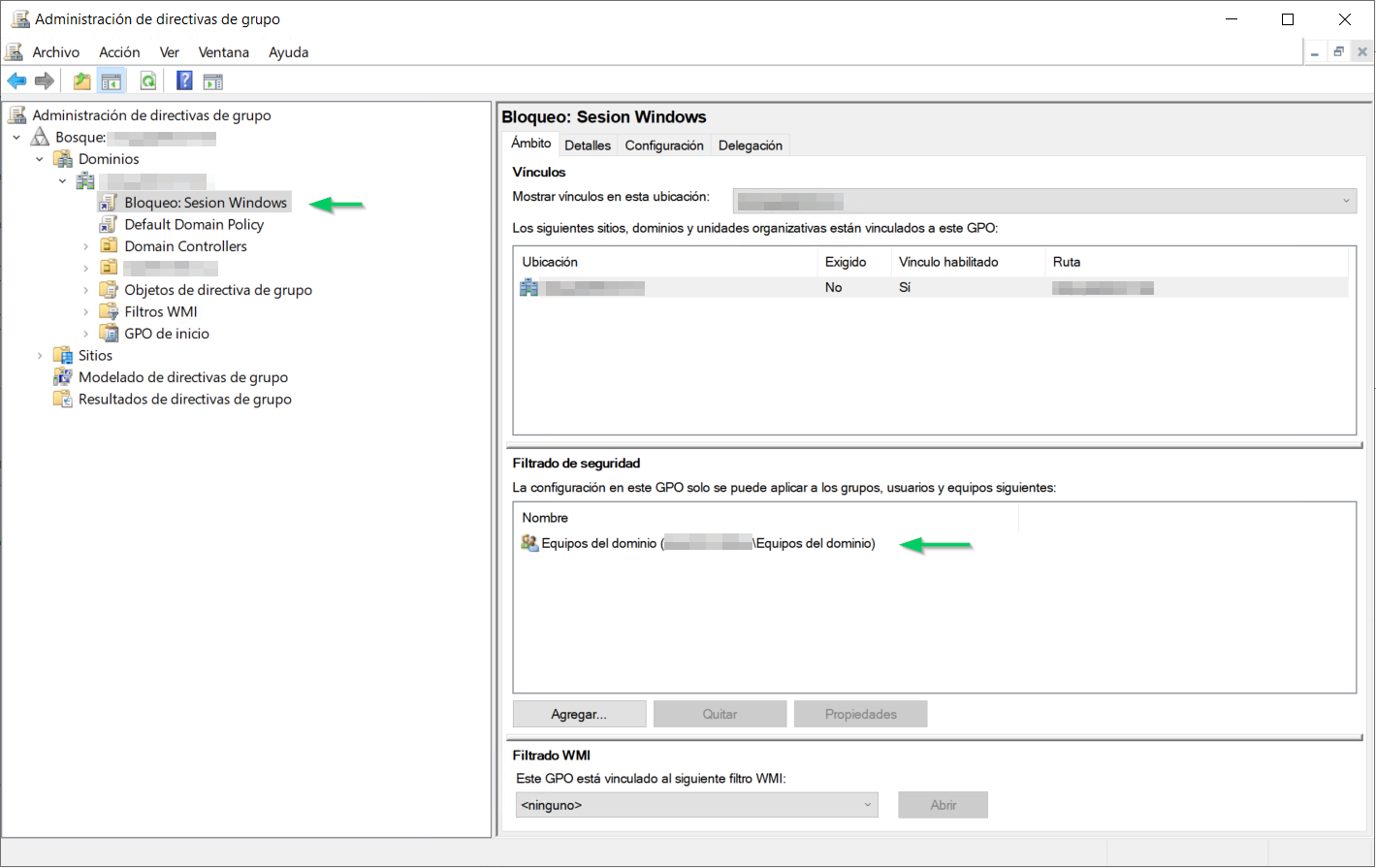This screenshot has height=868, width=1376.
Task: Open the Acción menu
Action: [119, 52]
